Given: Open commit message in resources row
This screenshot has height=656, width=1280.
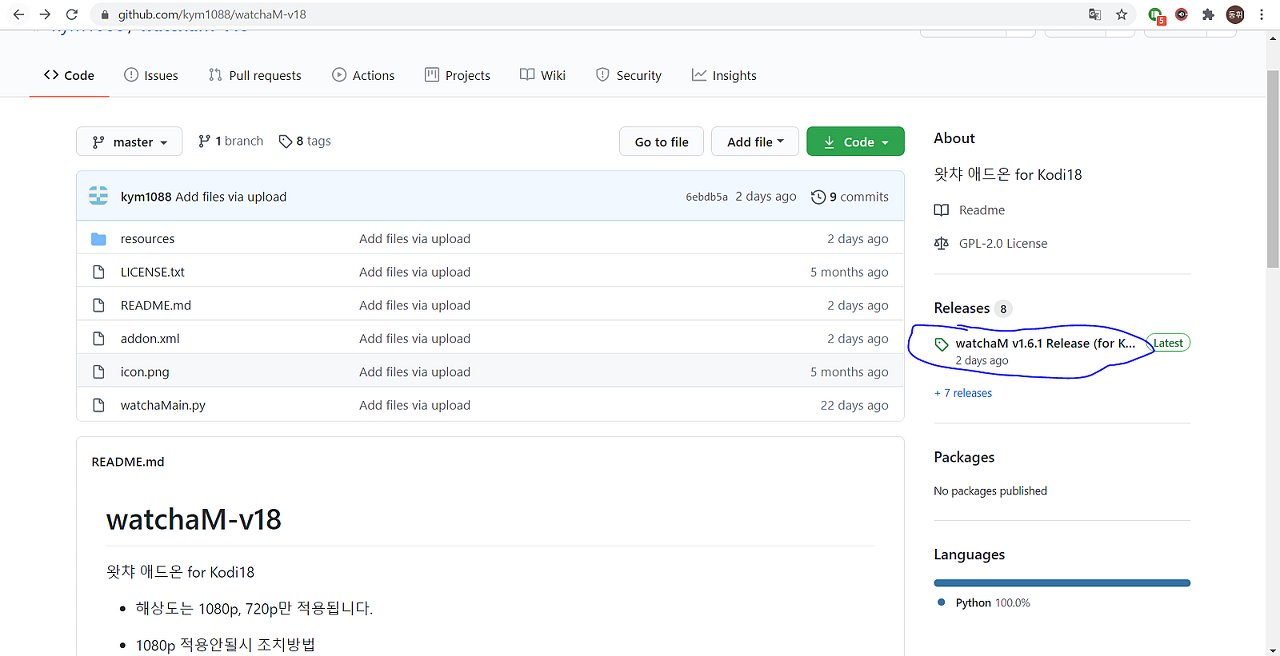Looking at the screenshot, I should tap(415, 239).
